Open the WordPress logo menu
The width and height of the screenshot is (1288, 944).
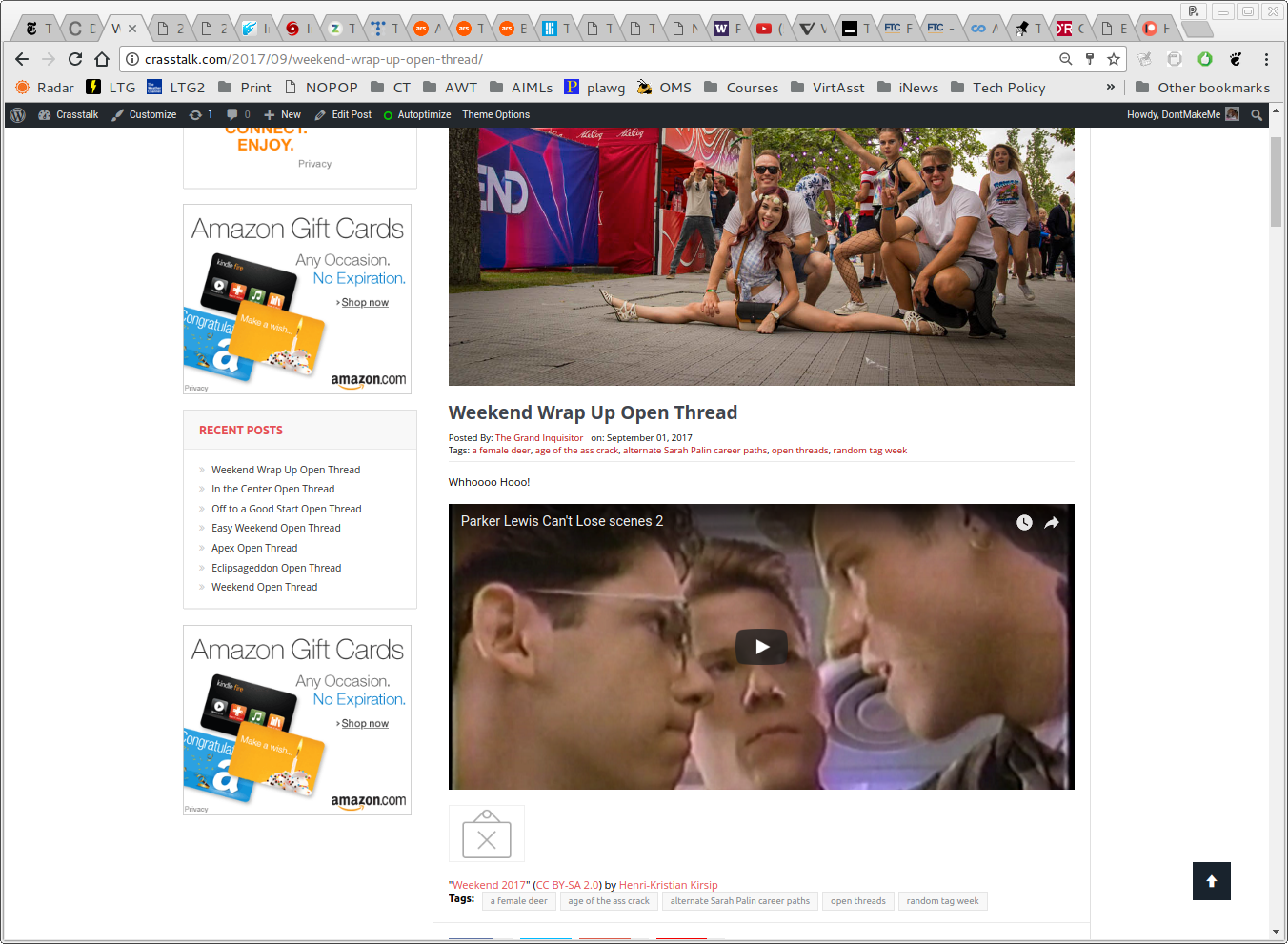(17, 114)
